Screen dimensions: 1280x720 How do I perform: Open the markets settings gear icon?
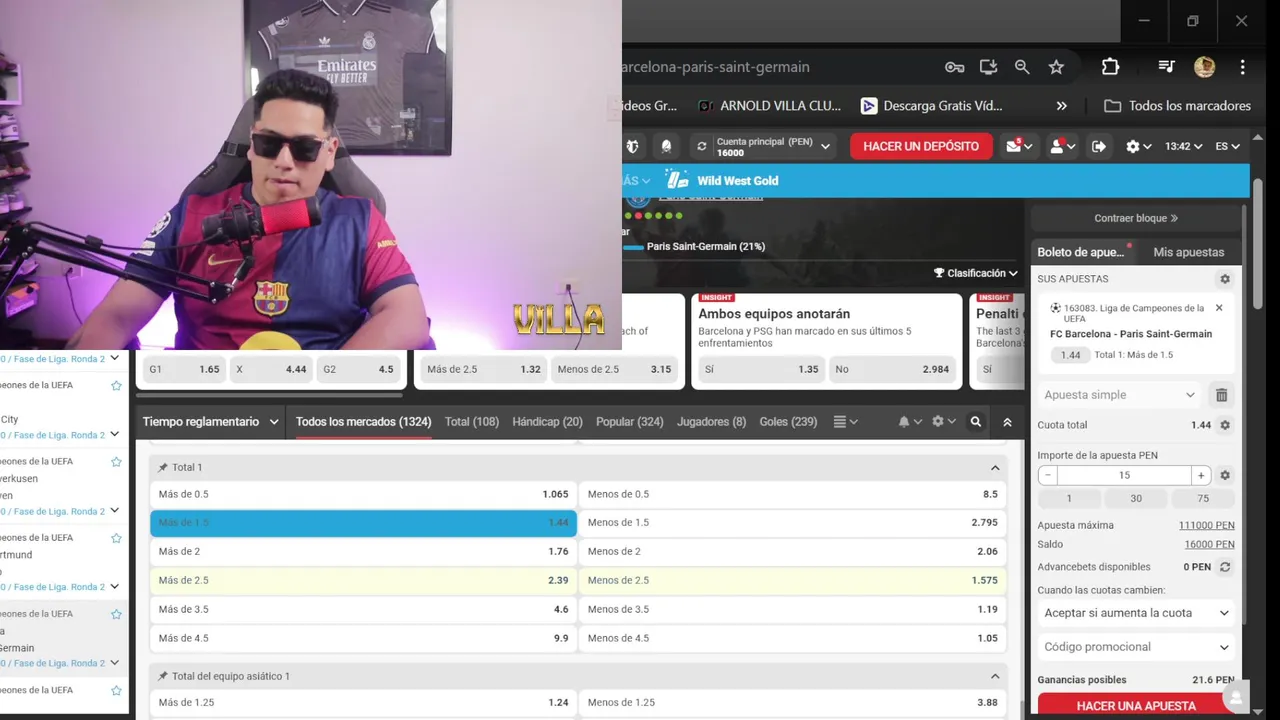click(x=943, y=422)
